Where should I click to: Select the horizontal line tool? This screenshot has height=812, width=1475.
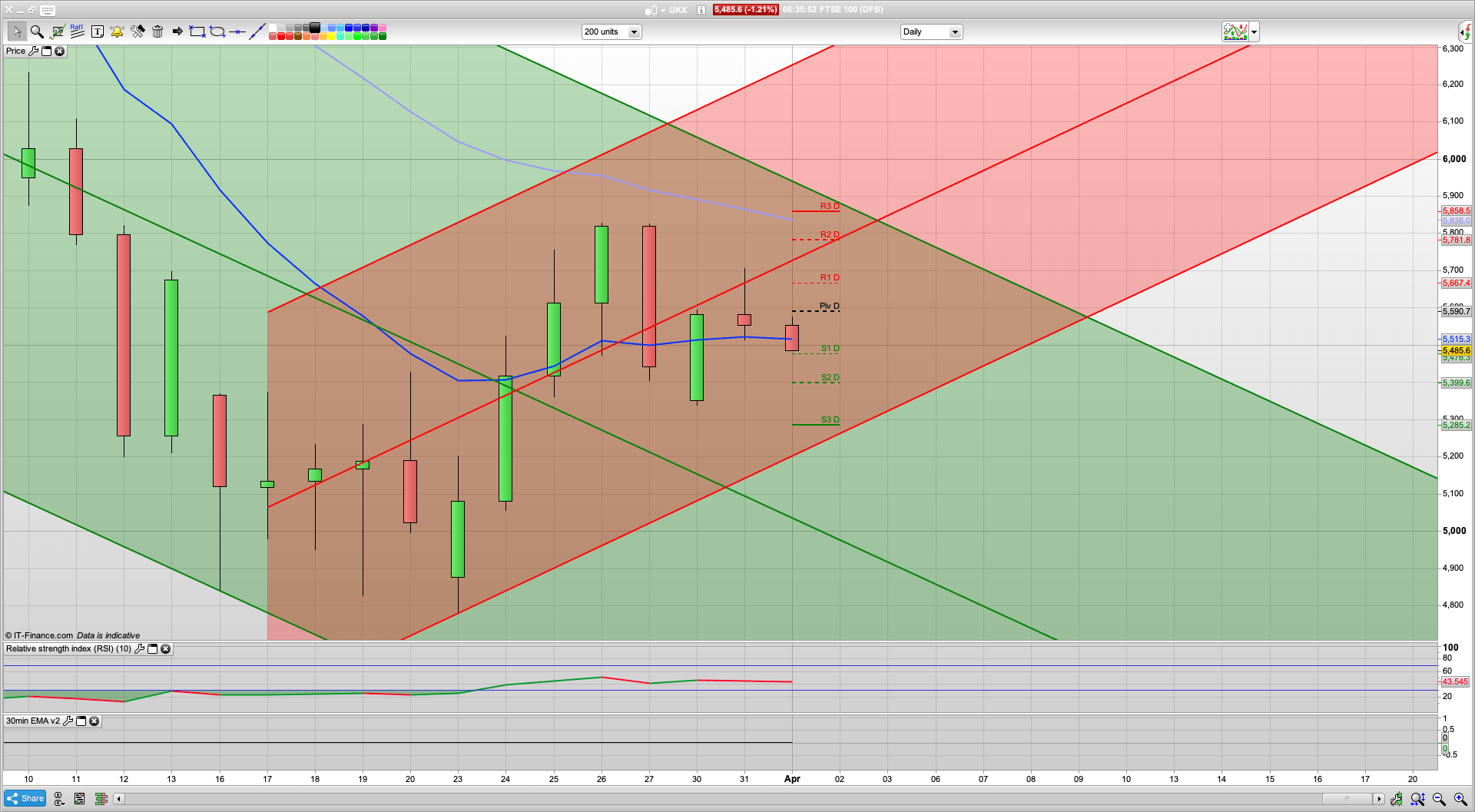click(x=237, y=31)
